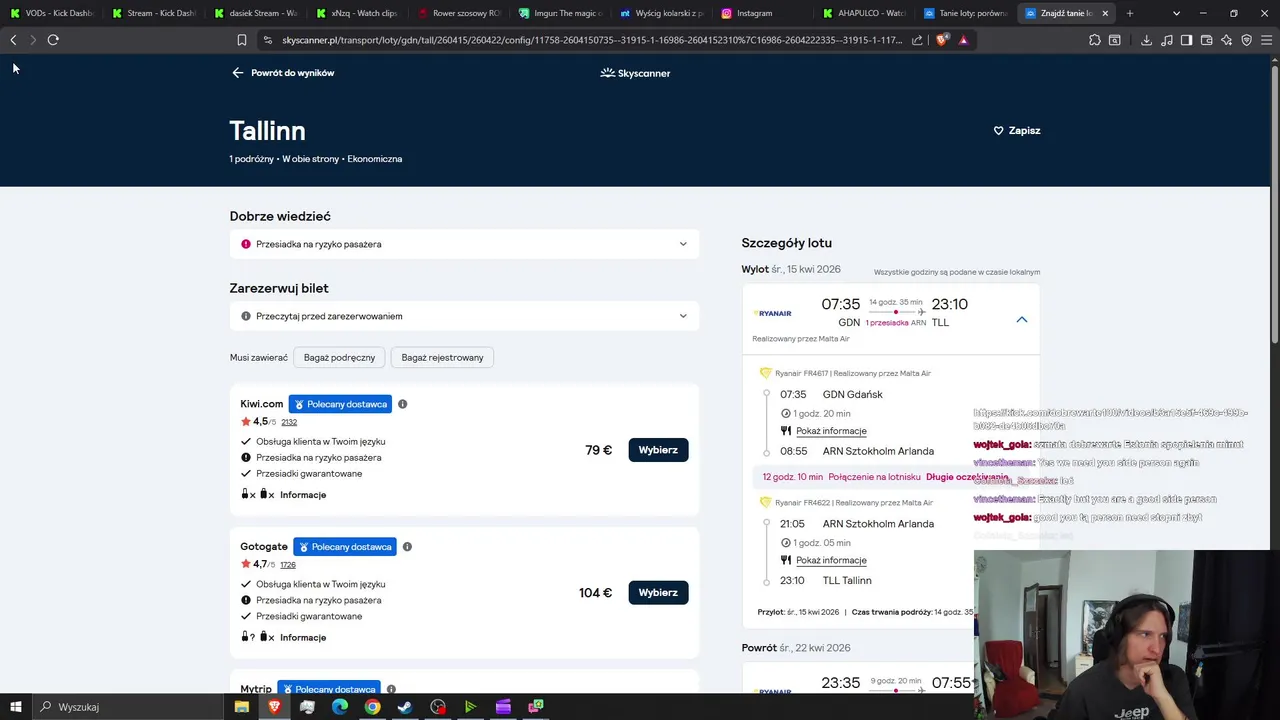Open Leo AI sparkle icon
The width and height of the screenshot is (1280, 720).
pyautogui.click(x=1226, y=40)
